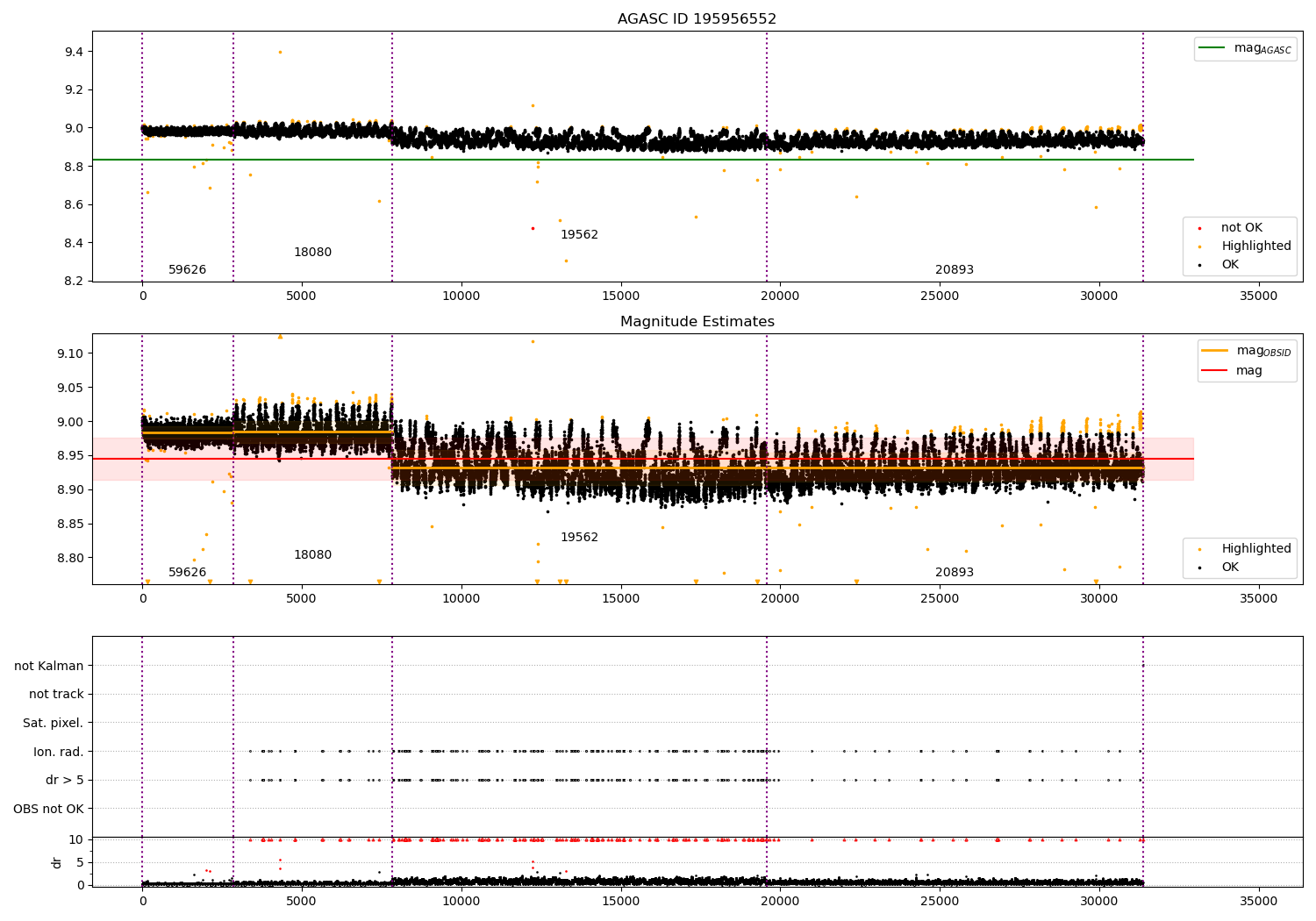Click the 35000 tick under the bottom plot

click(1258, 901)
